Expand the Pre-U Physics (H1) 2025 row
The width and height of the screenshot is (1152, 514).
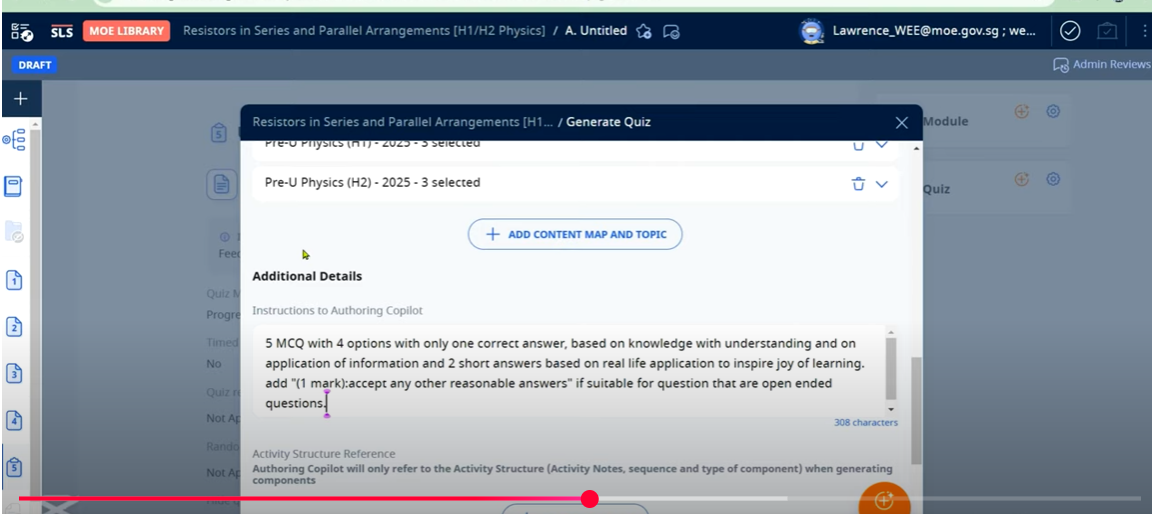click(882, 144)
